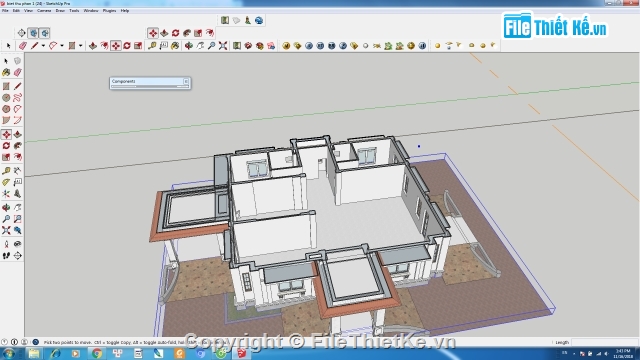640x360 pixels.
Task: Click the Share Model icon
Action: 260,46
